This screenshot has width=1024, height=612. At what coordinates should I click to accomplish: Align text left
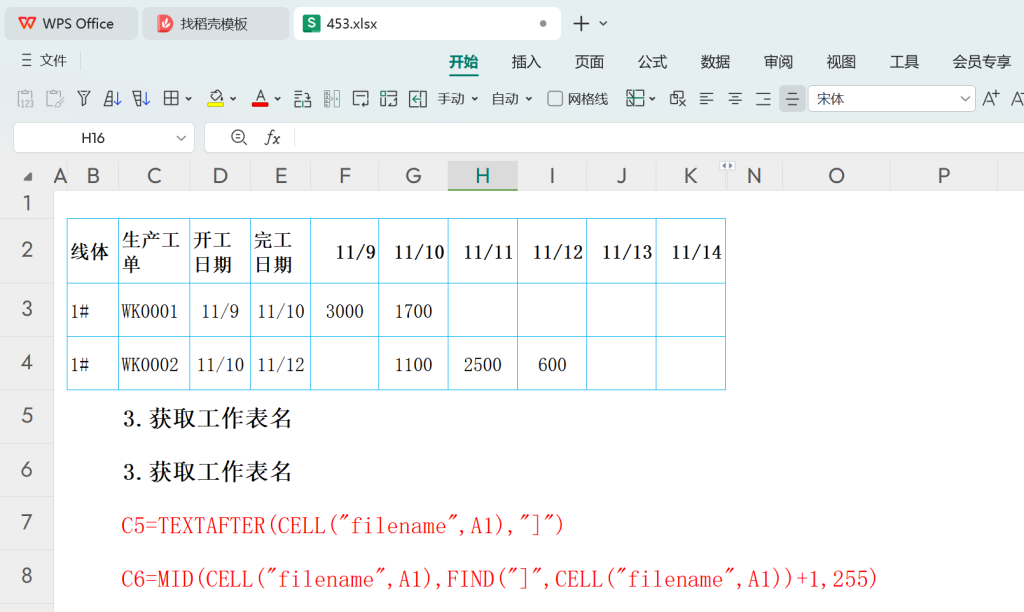click(707, 99)
